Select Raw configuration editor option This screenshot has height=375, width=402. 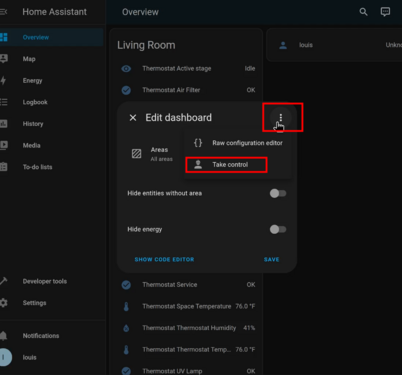(x=238, y=143)
